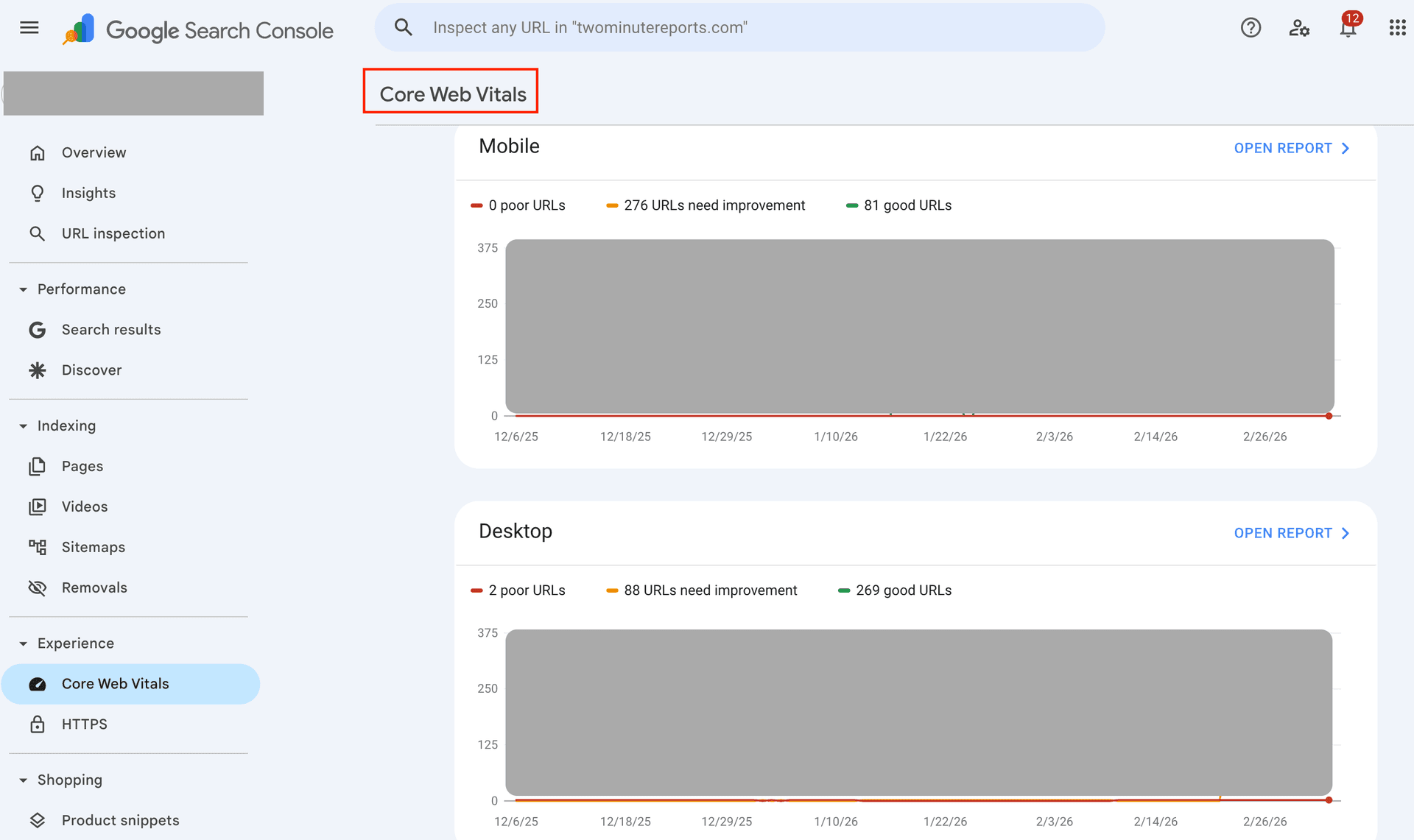Open the Mobile report
The width and height of the screenshot is (1414, 840).
(1291, 148)
